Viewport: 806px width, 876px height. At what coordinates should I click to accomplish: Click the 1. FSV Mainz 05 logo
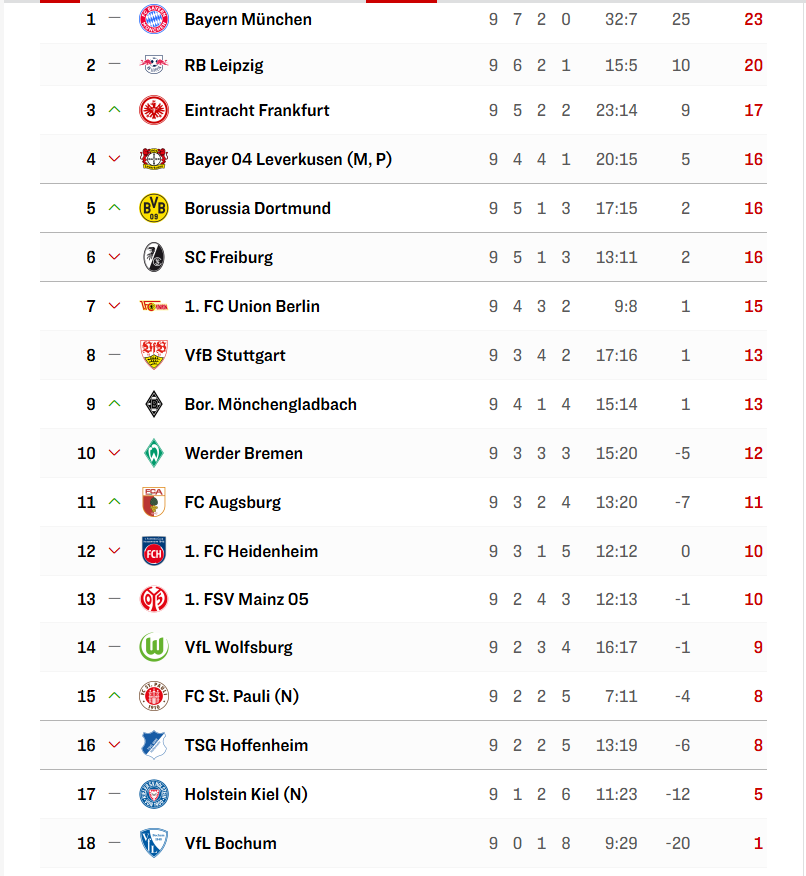coord(154,599)
